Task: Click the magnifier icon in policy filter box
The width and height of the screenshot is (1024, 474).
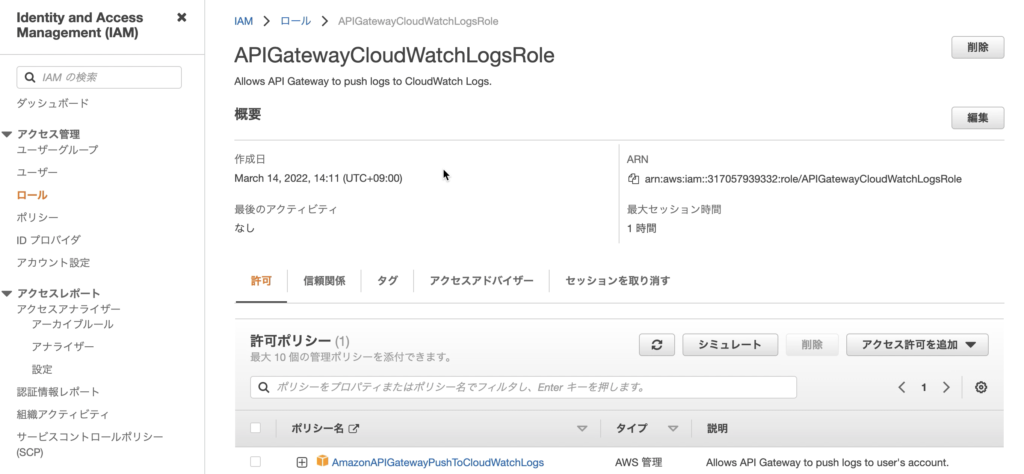Action: click(264, 387)
